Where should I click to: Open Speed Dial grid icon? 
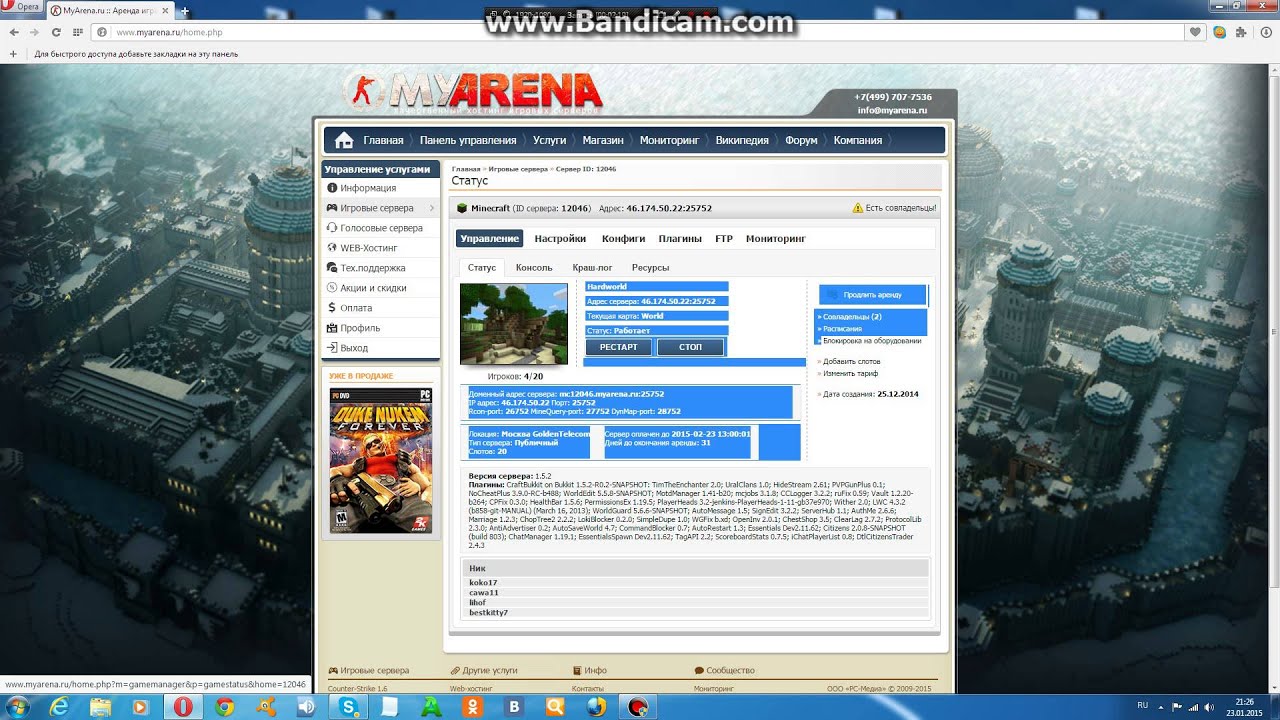point(77,32)
